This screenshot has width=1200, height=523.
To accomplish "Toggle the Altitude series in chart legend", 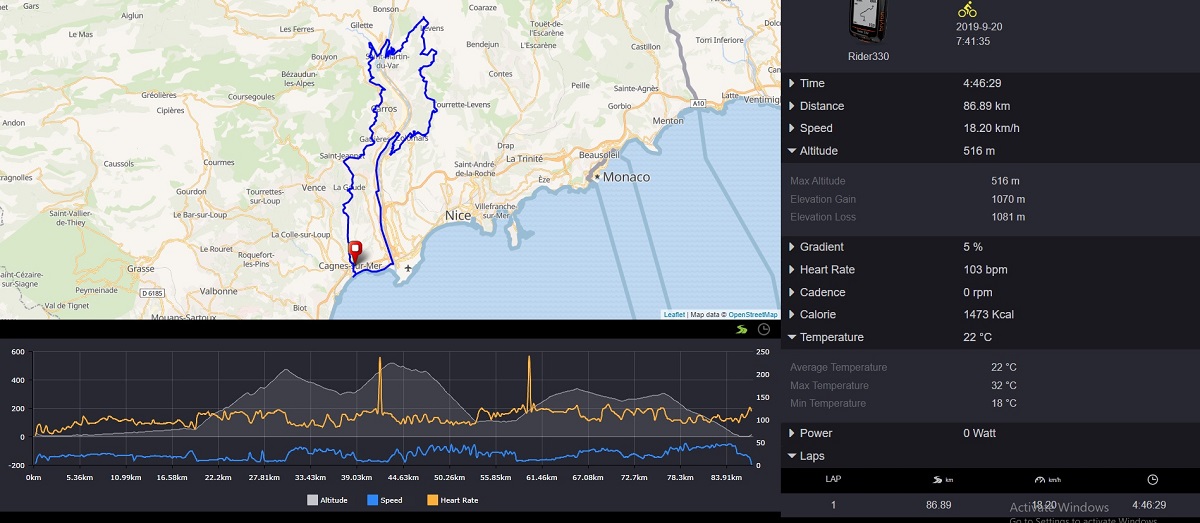I will (327, 500).
